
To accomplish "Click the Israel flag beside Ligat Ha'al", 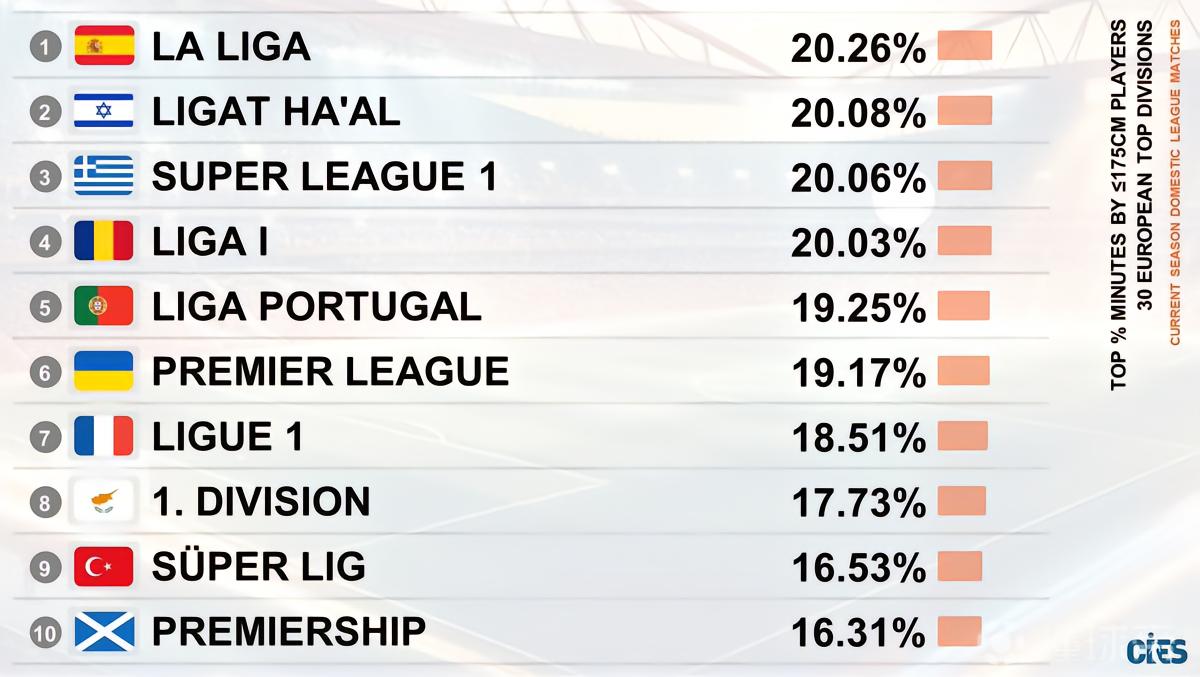I will [104, 111].
